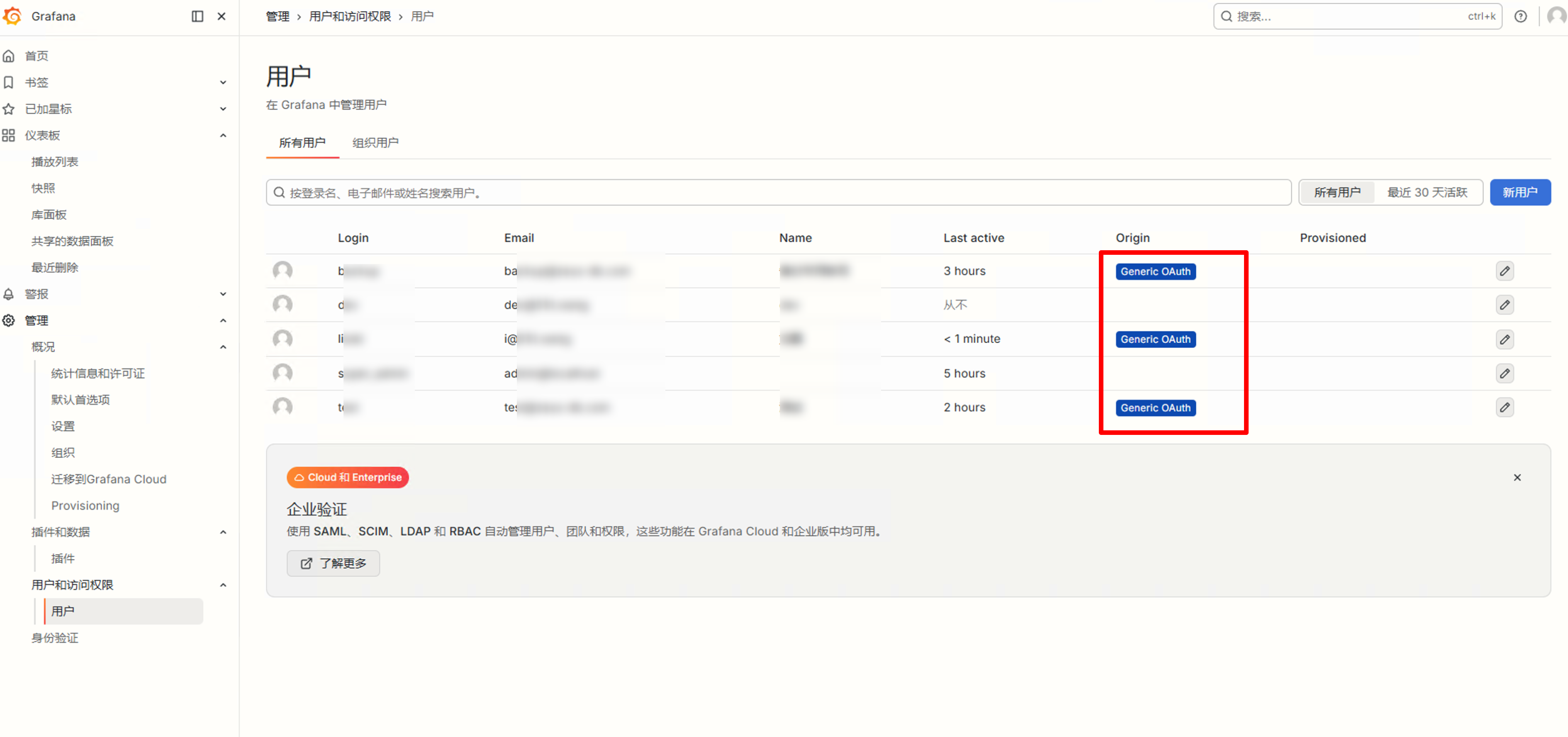
Task: Focus the user search input field
Action: [x=779, y=193]
